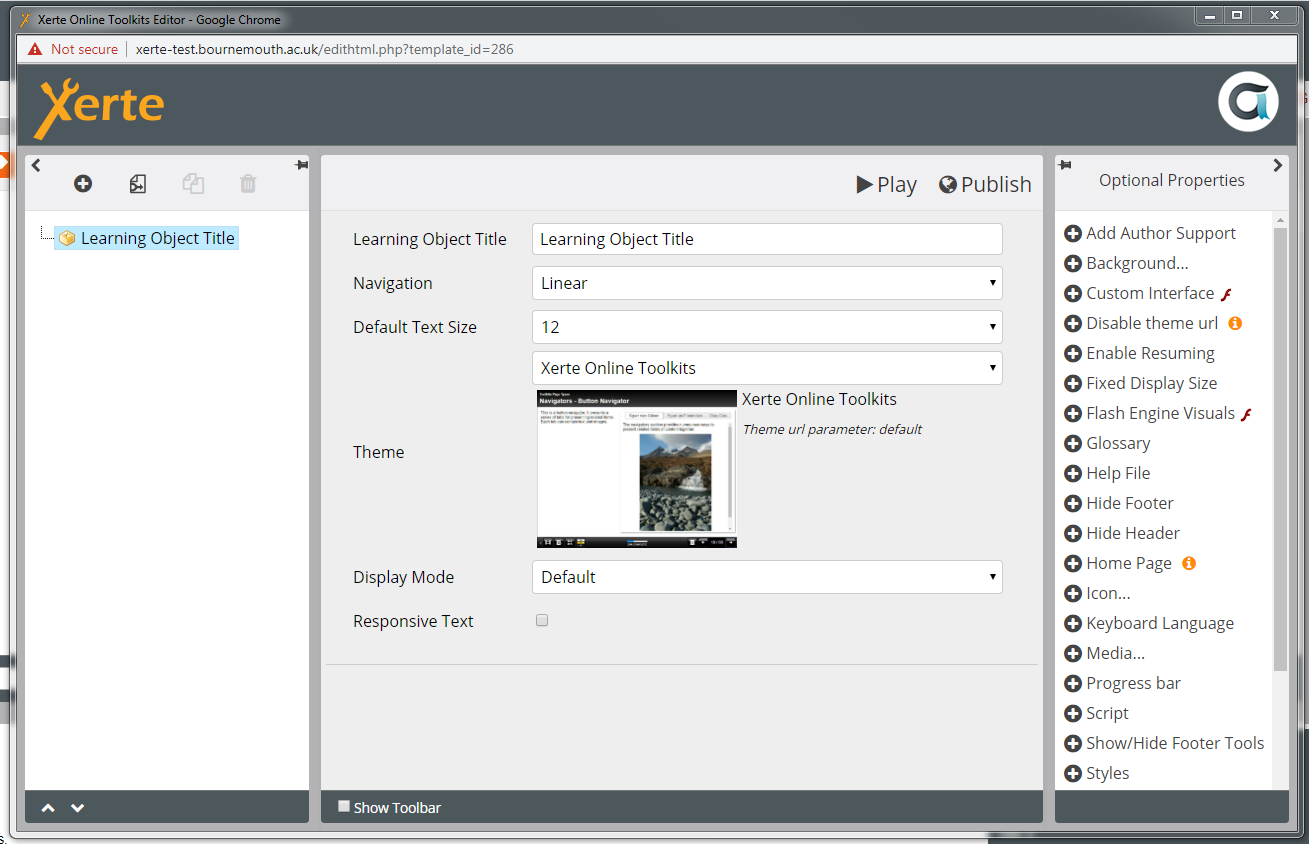The image size is (1309, 844).
Task: Collapse the left tree panel arrow
Action: 36,165
